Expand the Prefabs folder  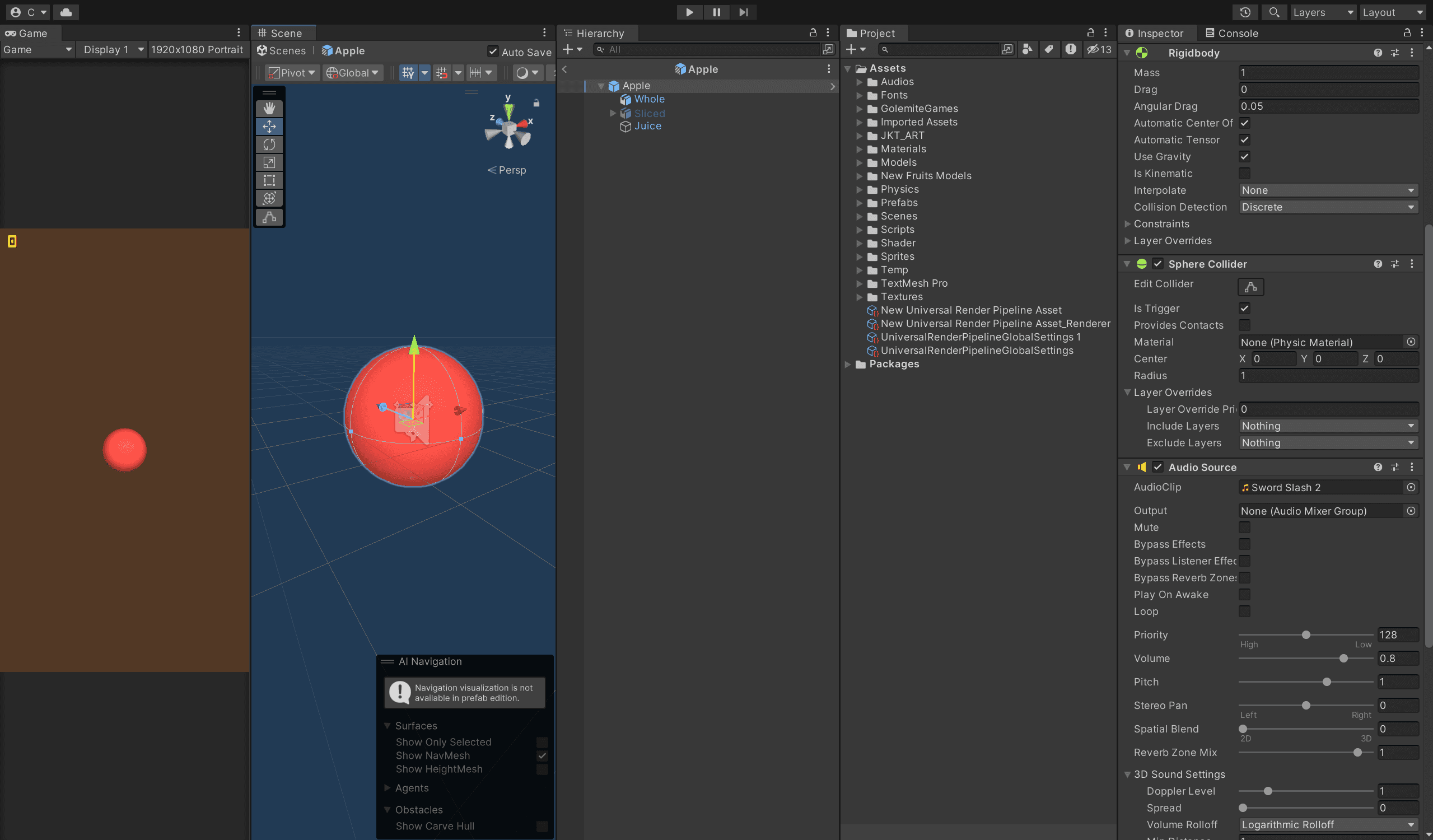pos(860,203)
